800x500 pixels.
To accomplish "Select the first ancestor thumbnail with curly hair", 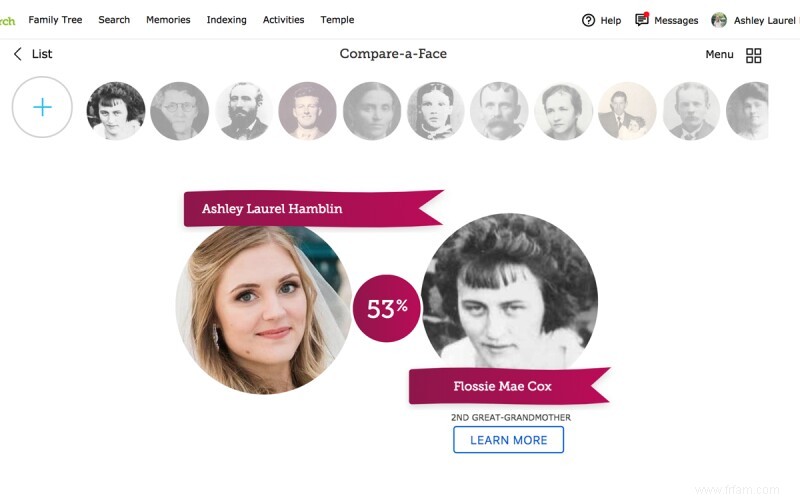I will [116, 110].
